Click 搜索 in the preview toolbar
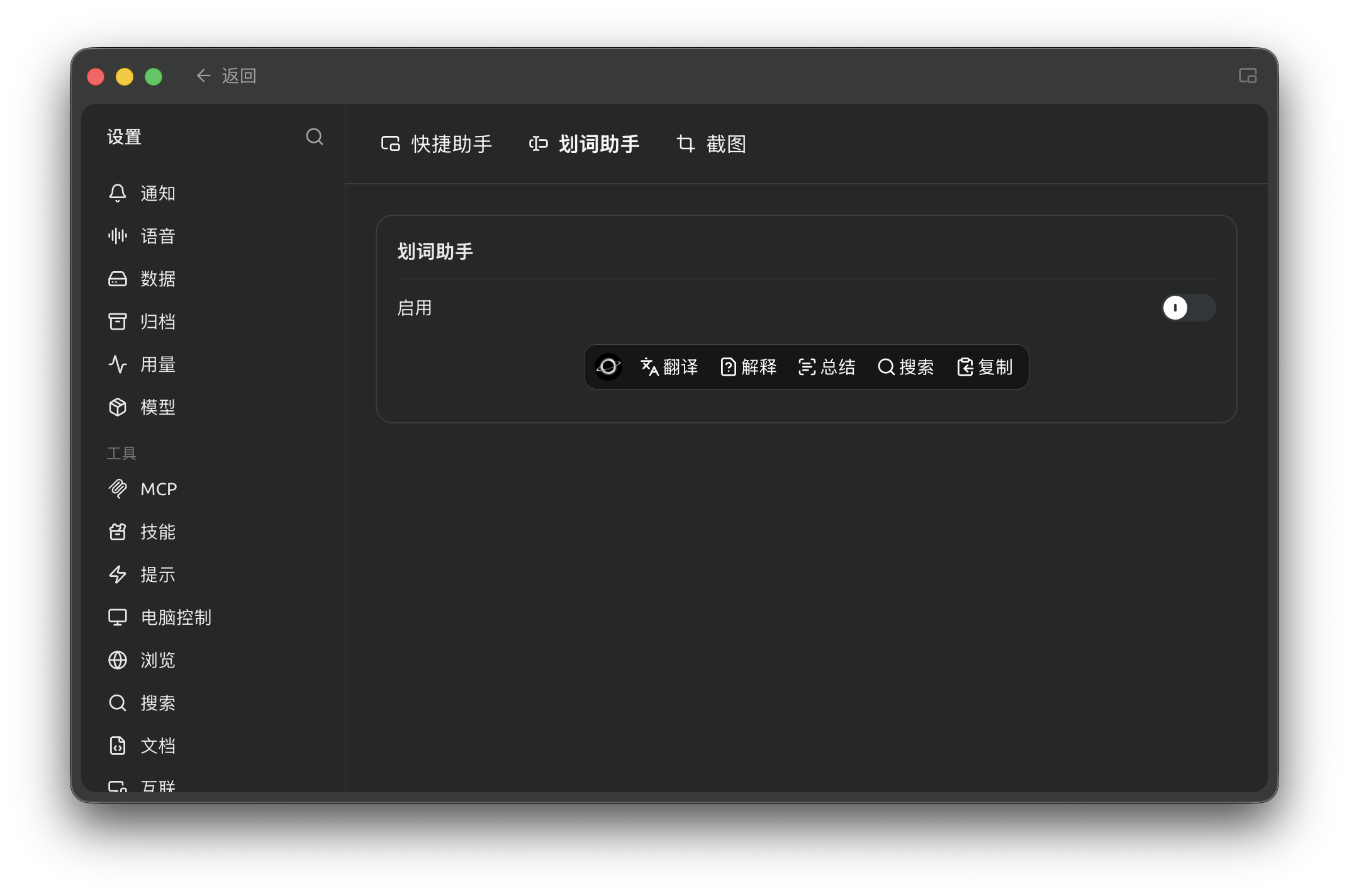 [905, 367]
